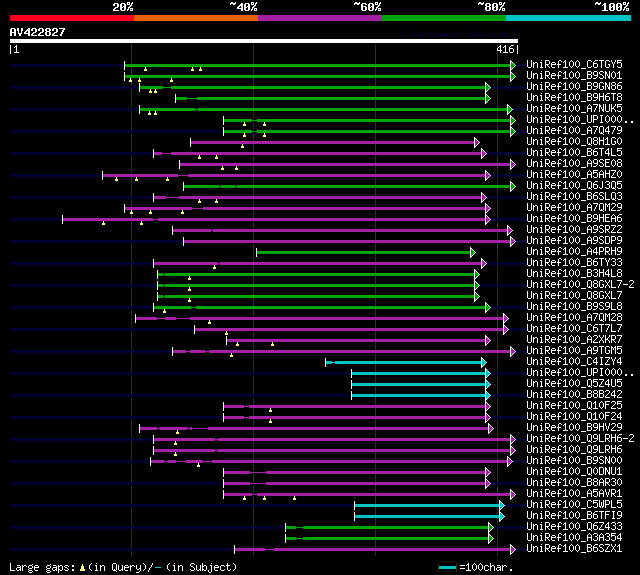Image resolution: width=640 pixels, height=575 pixels.
Task: Select the UniRef100_Q8GXL7-2 label
Action: (x=580, y=285)
